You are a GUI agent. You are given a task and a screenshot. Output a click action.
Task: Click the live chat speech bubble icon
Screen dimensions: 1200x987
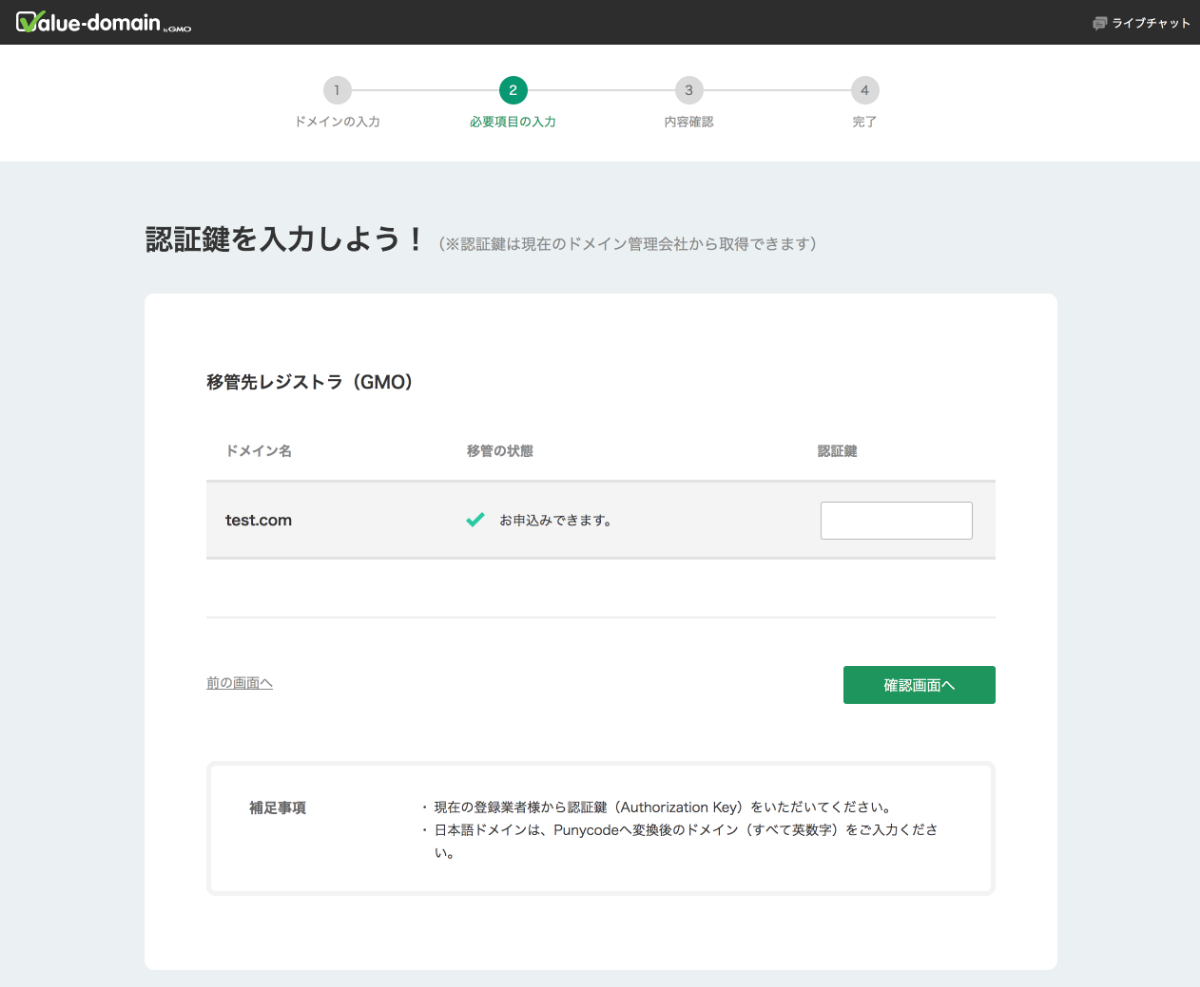click(1100, 23)
